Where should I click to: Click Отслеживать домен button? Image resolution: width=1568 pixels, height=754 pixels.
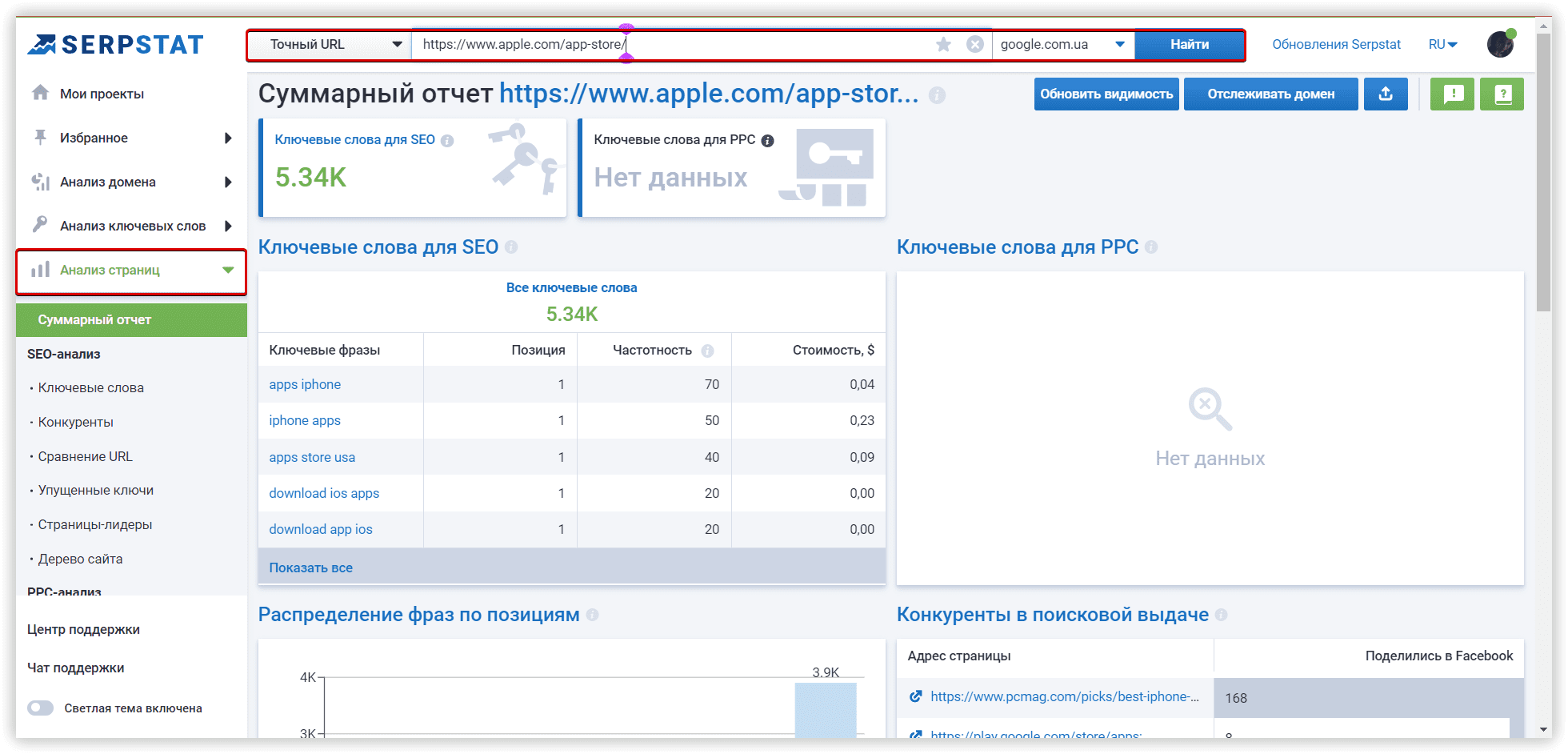1270,94
